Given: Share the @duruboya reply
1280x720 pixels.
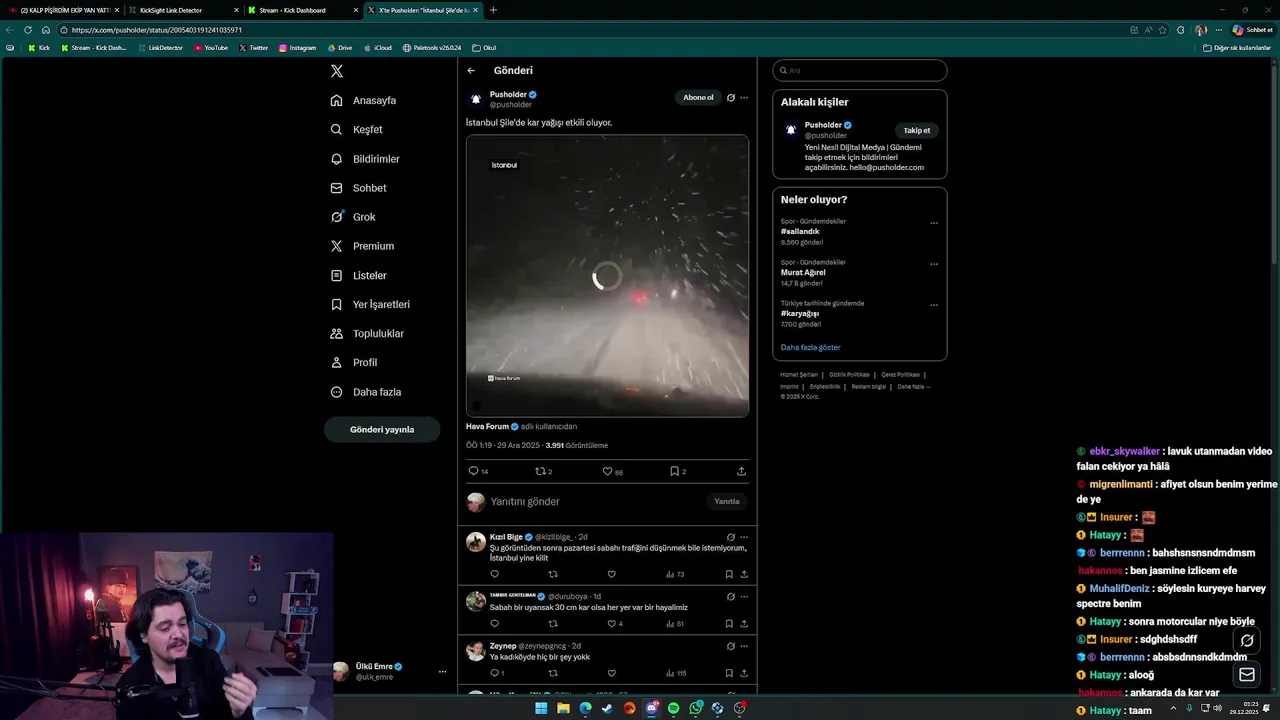Looking at the screenshot, I should tap(744, 624).
